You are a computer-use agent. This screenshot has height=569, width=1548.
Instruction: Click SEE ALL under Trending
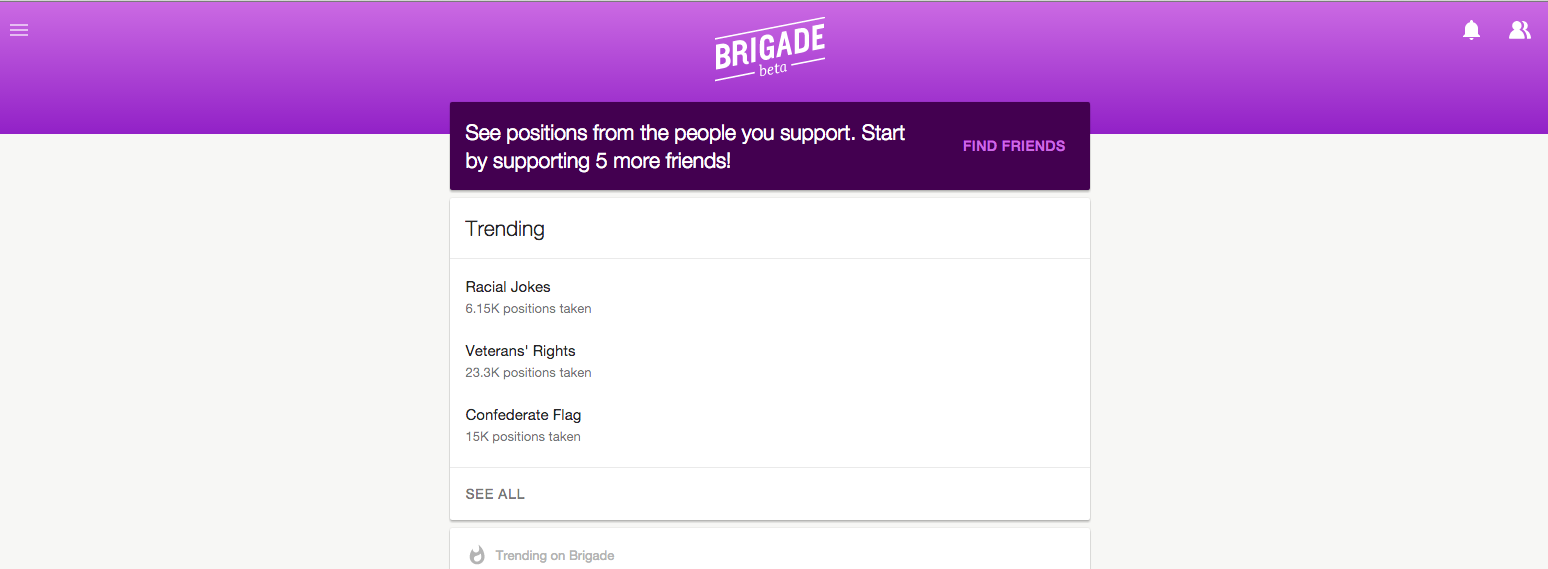tap(495, 494)
